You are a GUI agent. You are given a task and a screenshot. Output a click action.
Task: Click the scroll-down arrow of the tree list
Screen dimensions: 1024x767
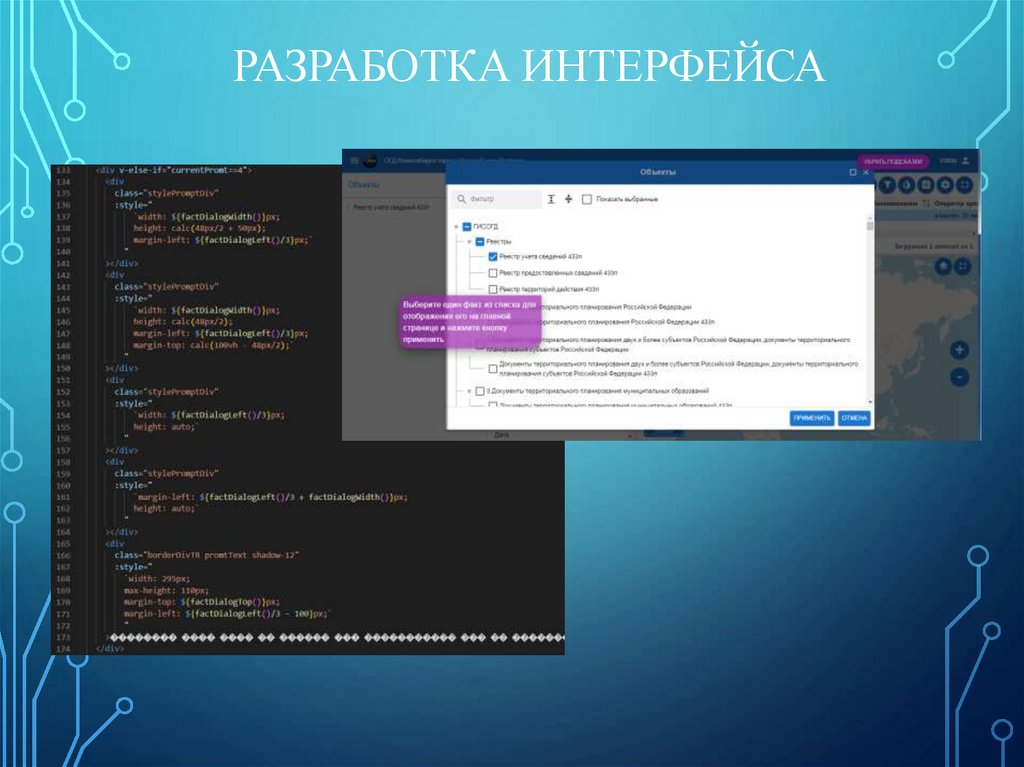[x=870, y=402]
